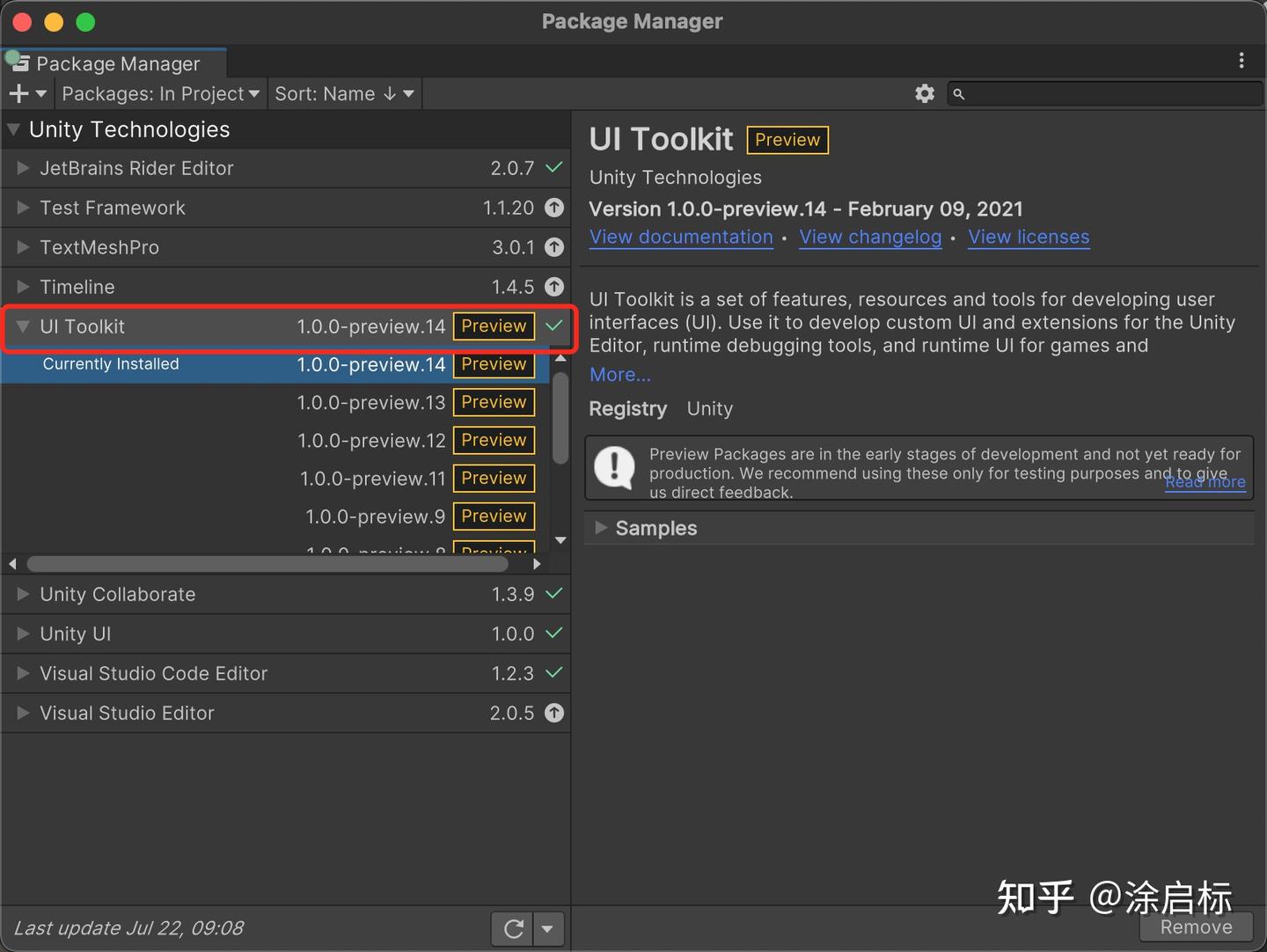
Task: Click the refresh package list icon
Action: pos(514,928)
